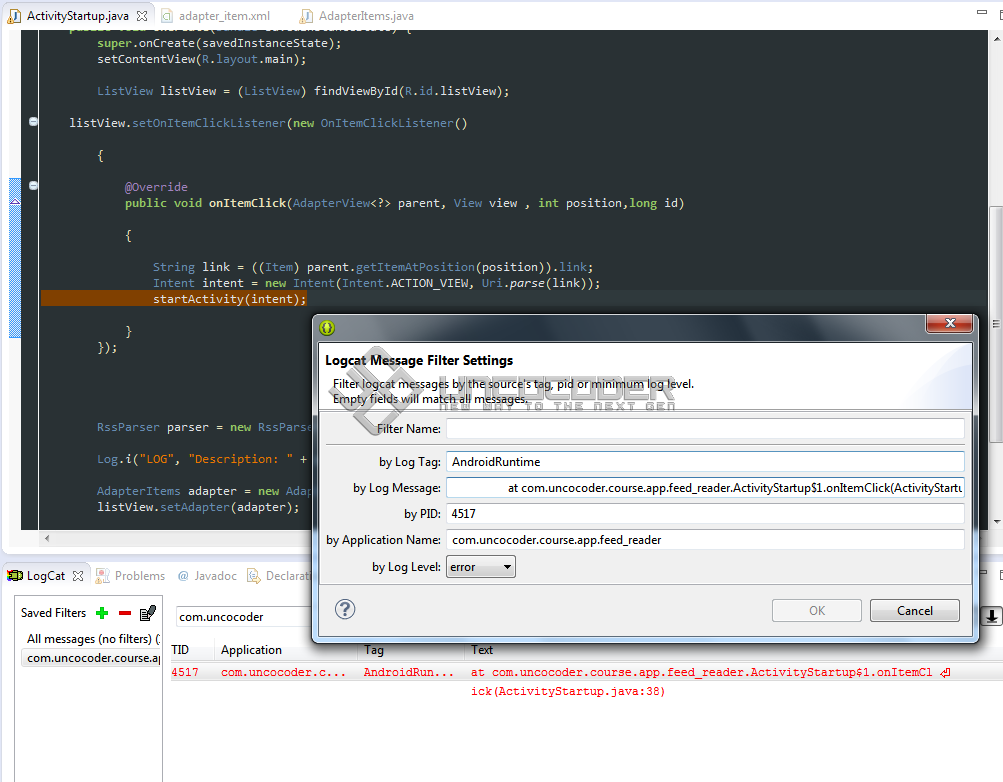The width and height of the screenshot is (1003, 782).
Task: Select com.uncocoder.course.app saved filter
Action: click(92, 657)
